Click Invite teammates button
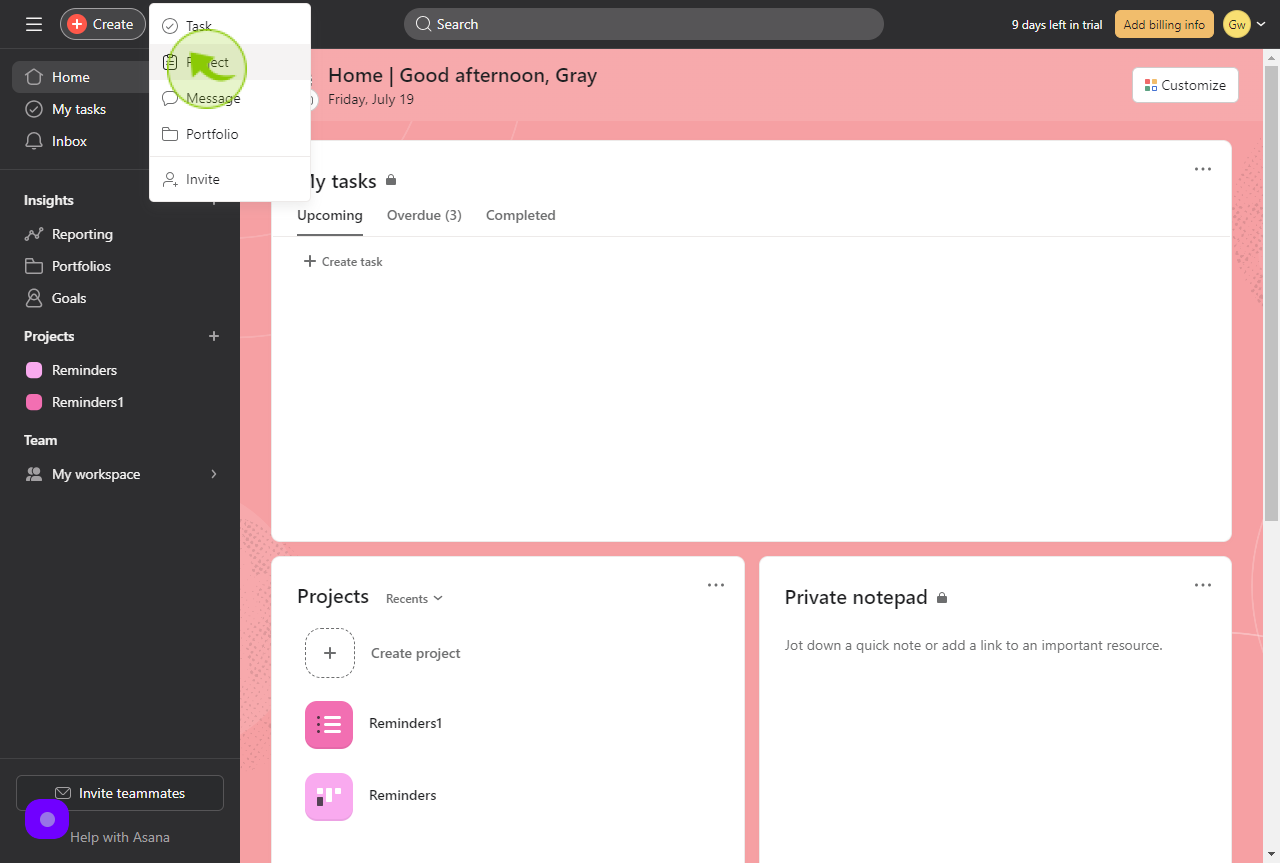Viewport: 1280px width, 863px height. [120, 793]
